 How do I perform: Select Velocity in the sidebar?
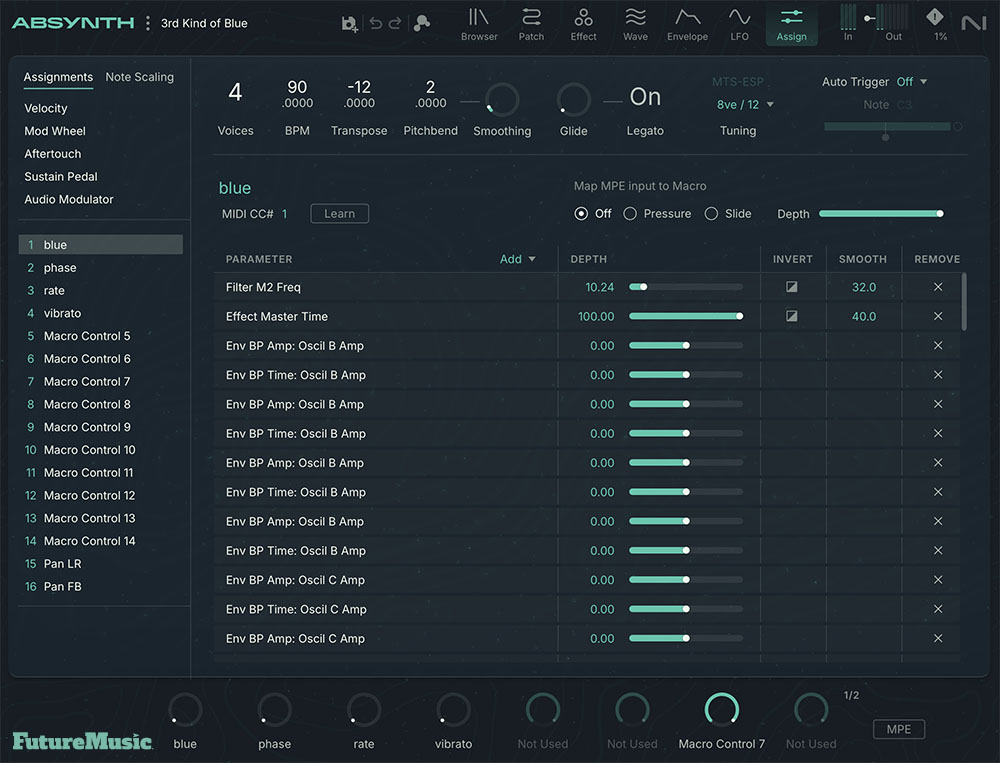click(46, 108)
